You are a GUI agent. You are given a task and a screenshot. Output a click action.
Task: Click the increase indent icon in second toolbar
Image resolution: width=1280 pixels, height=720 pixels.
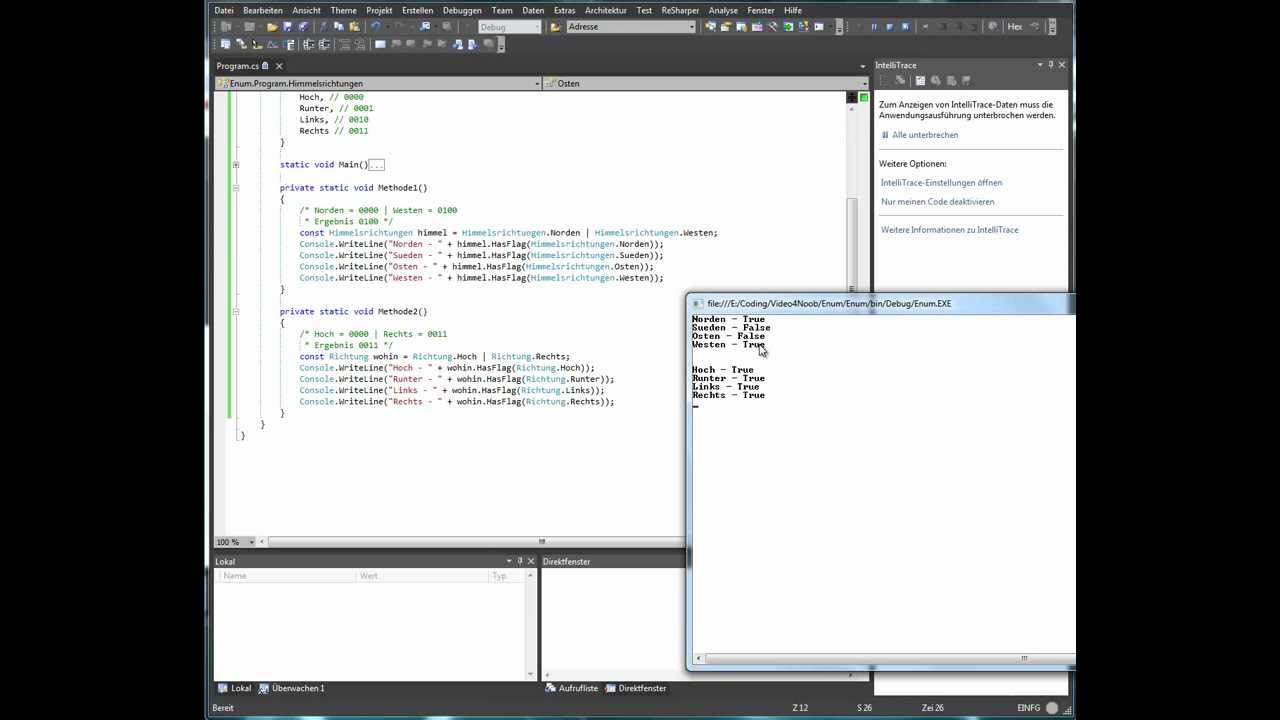point(325,44)
